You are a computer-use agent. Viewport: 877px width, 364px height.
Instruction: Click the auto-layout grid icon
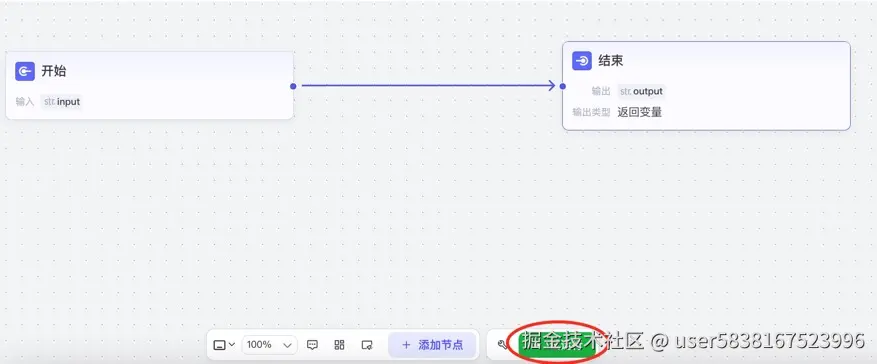pos(340,345)
